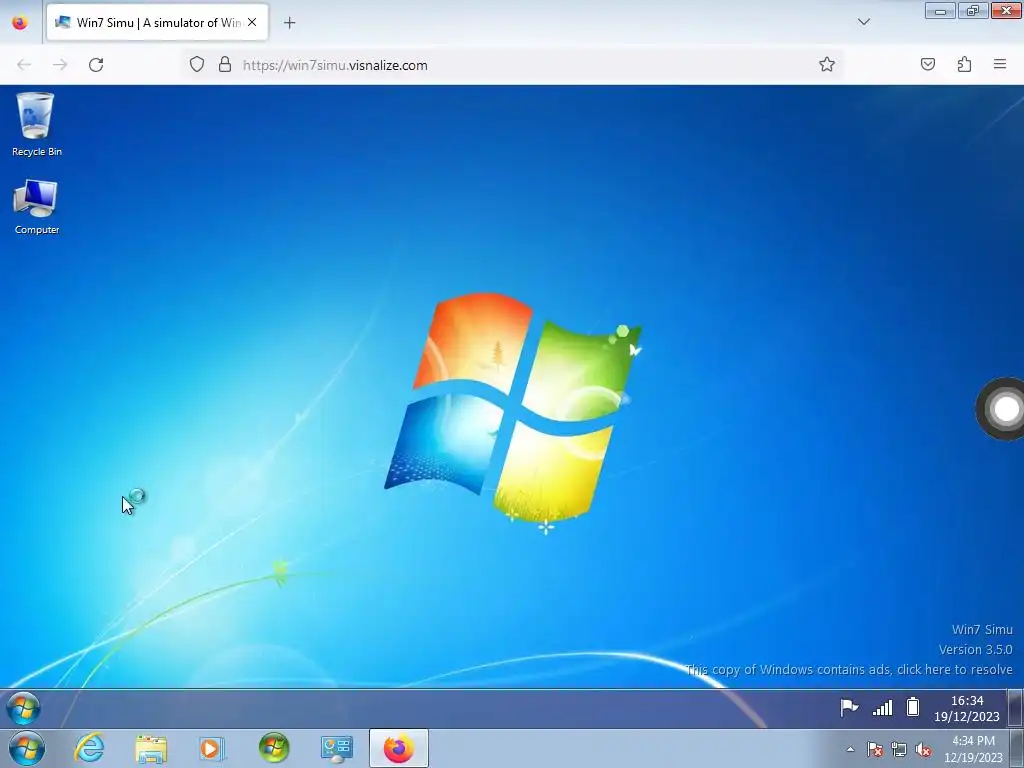
Task: Click the simulator network signal bars icon
Action: pos(882,707)
